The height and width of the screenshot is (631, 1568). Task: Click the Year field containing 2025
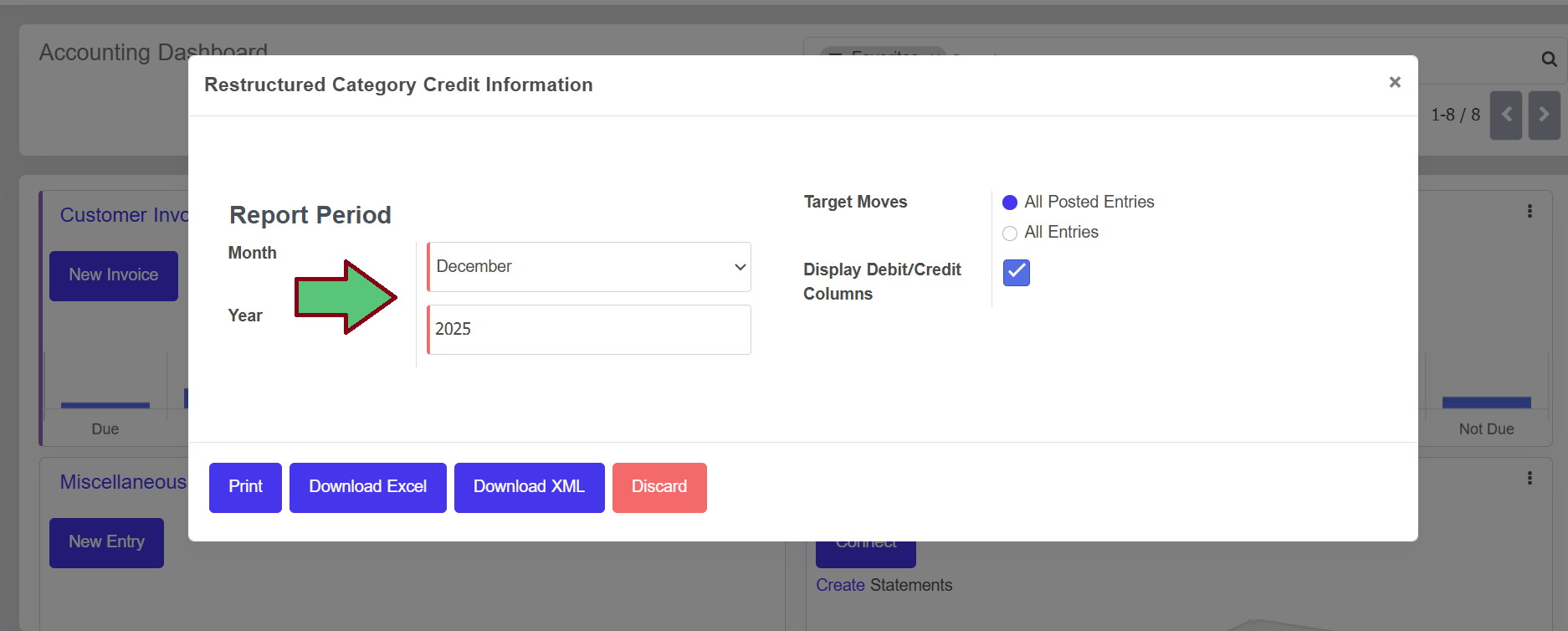(x=589, y=330)
